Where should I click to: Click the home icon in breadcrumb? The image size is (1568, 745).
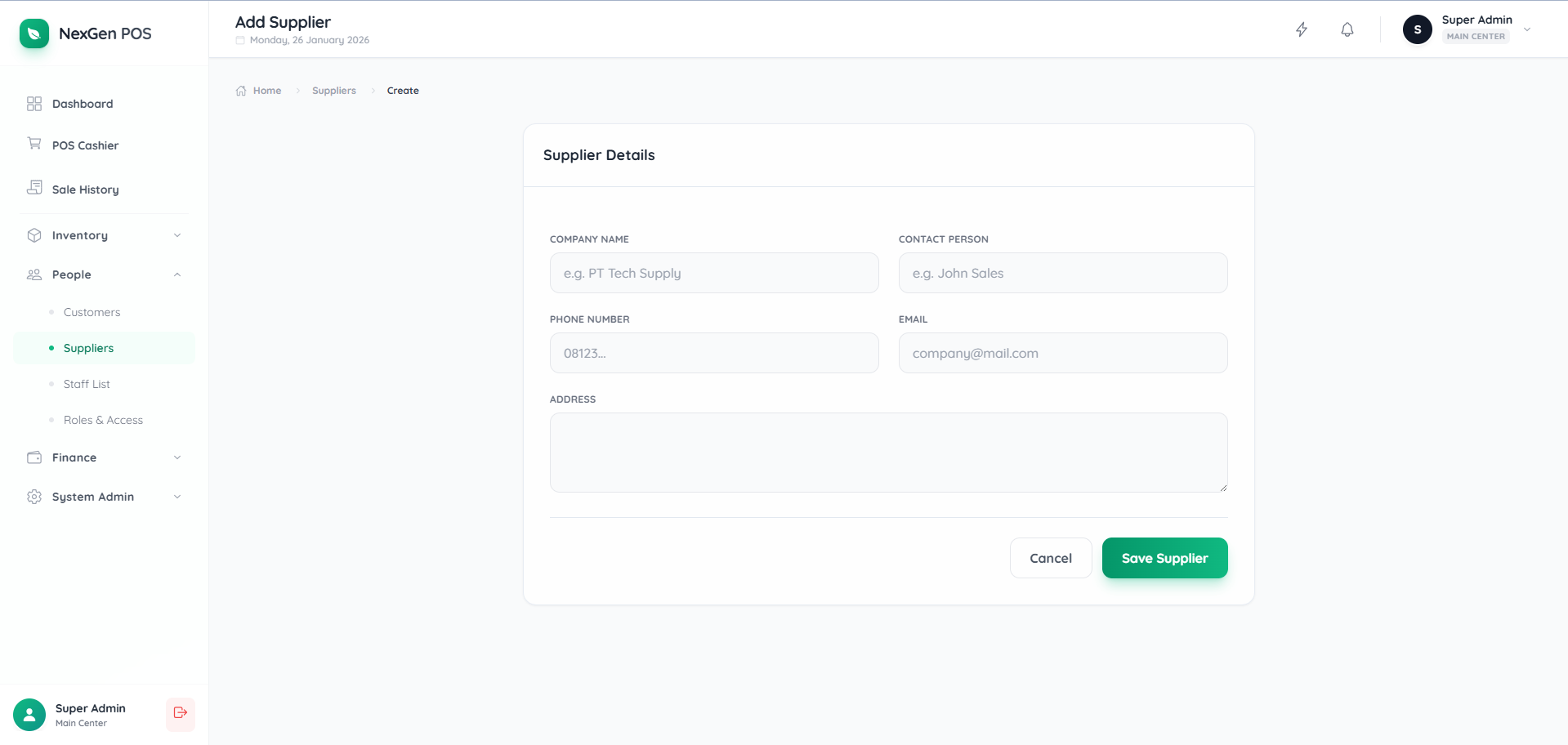tap(241, 91)
